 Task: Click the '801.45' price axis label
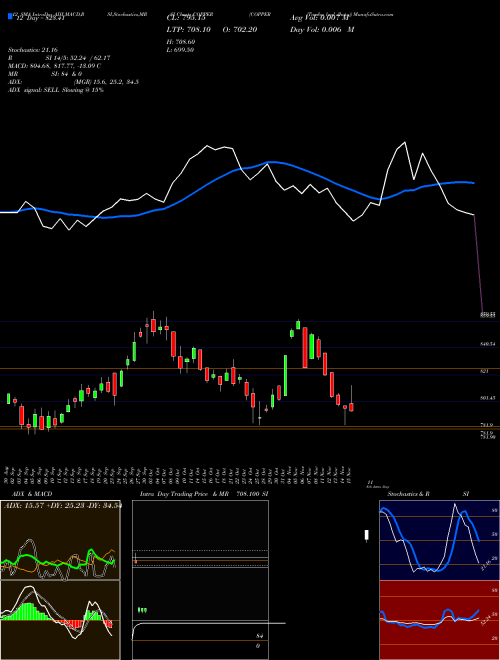[x=488, y=398]
